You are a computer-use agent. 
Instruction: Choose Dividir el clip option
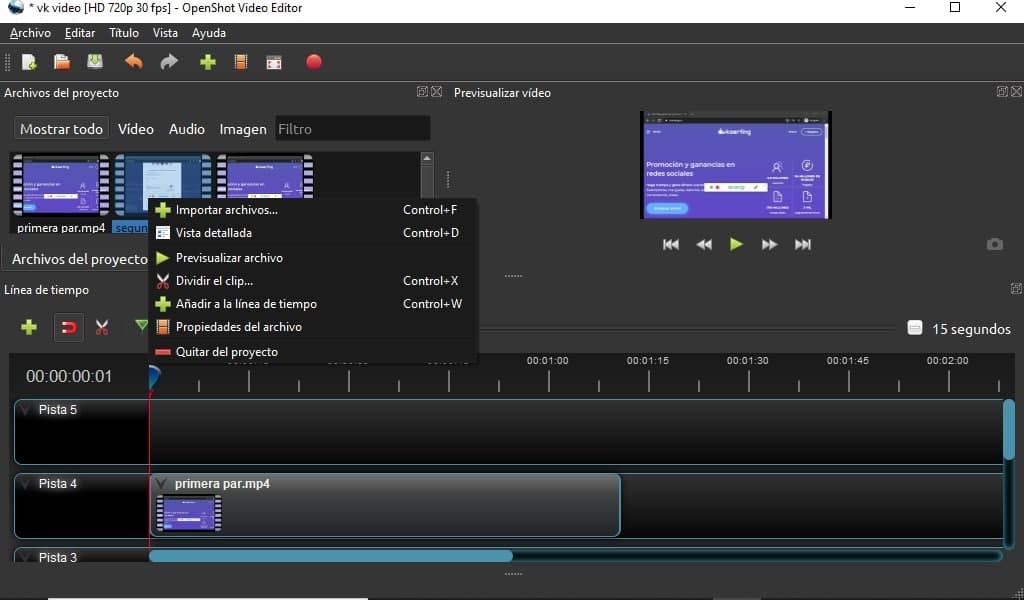click(313, 281)
